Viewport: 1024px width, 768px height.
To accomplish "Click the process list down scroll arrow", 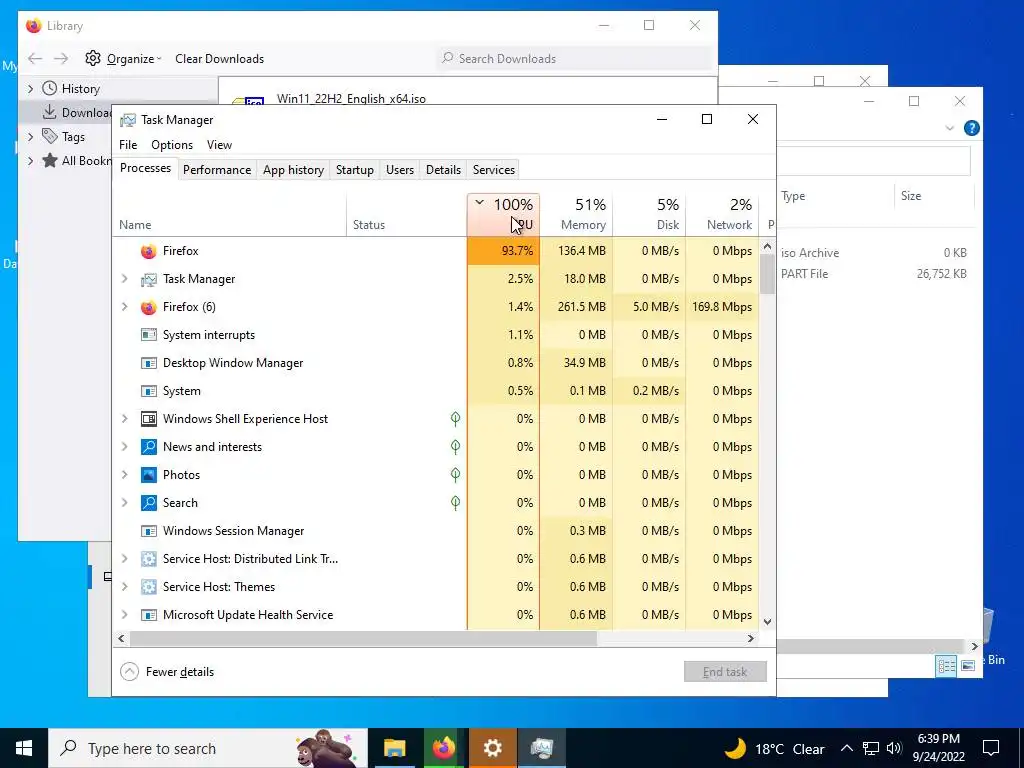I will tap(767, 622).
